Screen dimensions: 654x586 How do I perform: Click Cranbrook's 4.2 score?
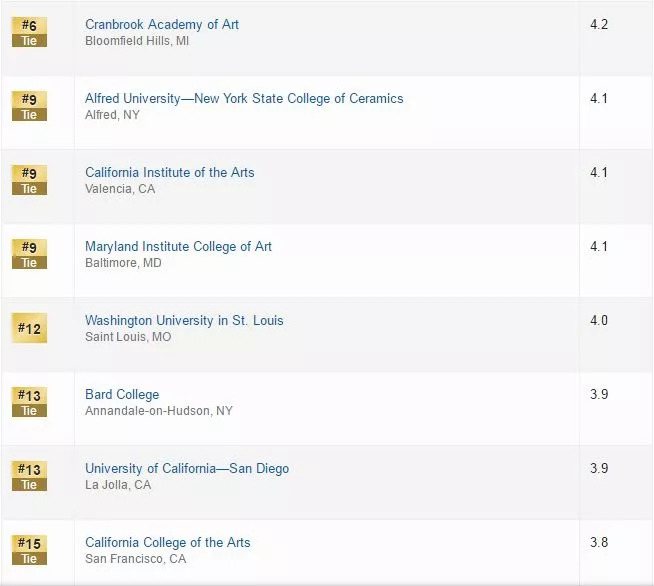pos(599,25)
